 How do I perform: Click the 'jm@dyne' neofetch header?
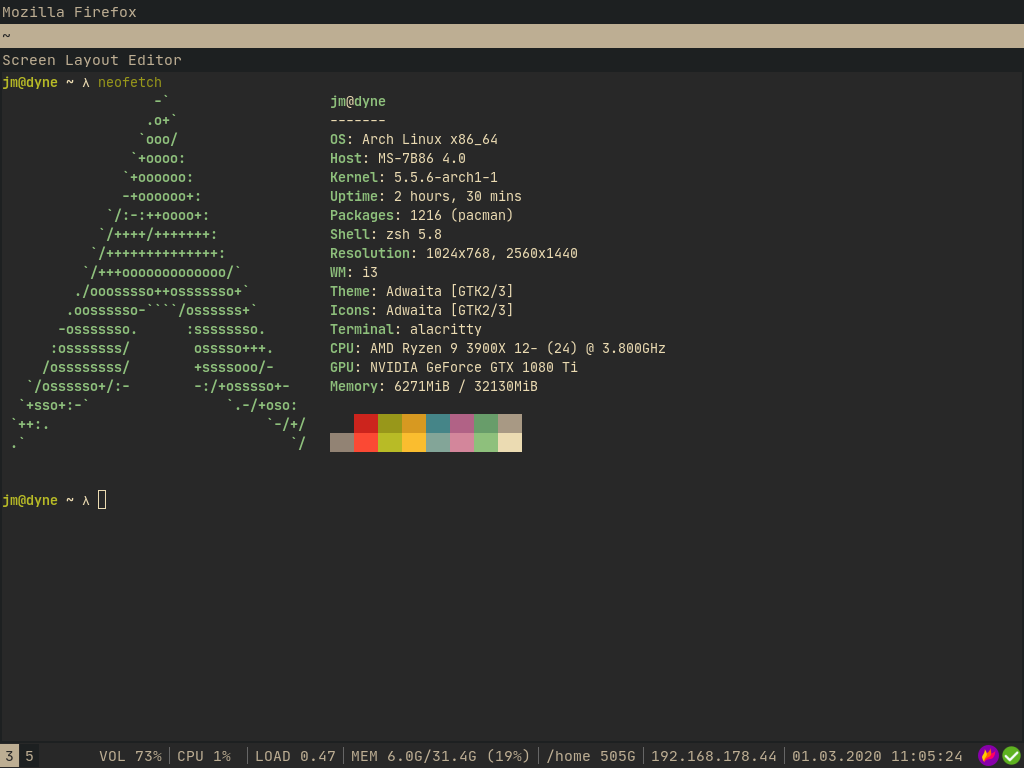(358, 101)
